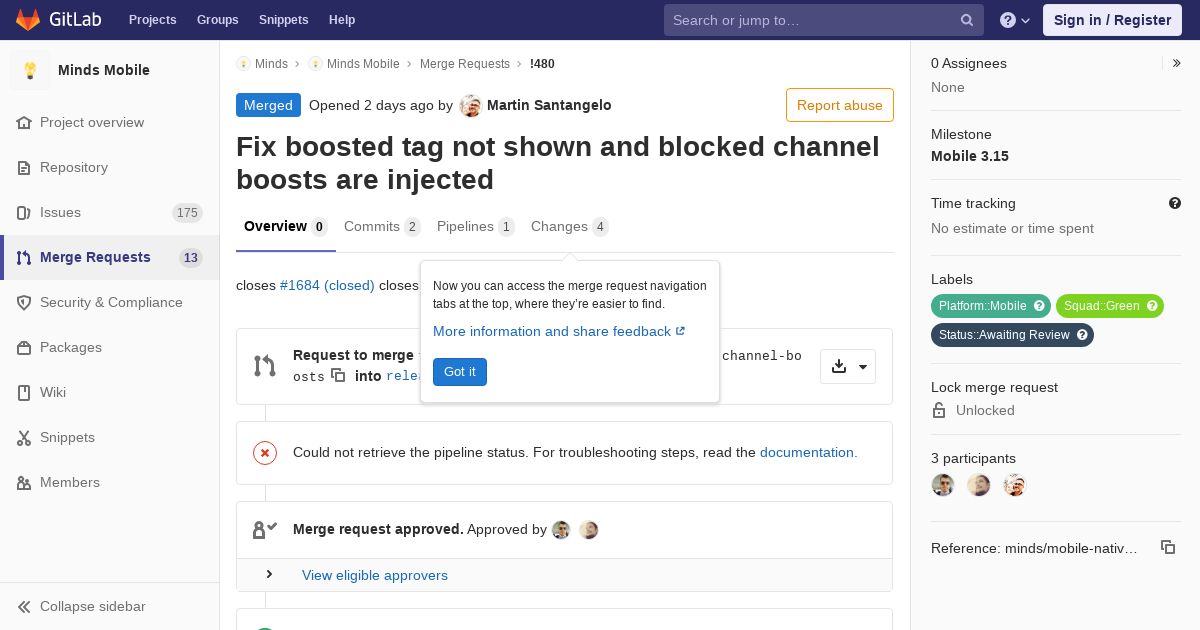Viewport: 1200px width, 630px height.
Task: Click the Repository file icon
Action: pyautogui.click(x=24, y=167)
